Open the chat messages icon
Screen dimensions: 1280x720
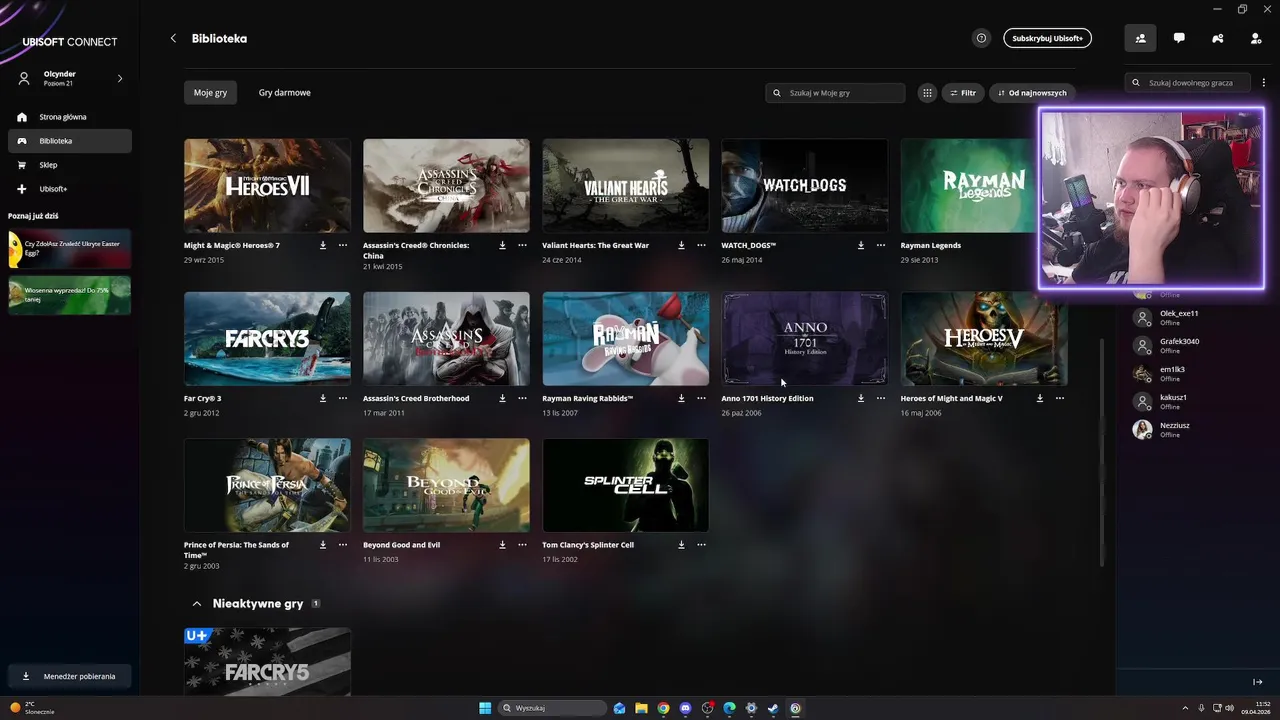click(x=1179, y=38)
